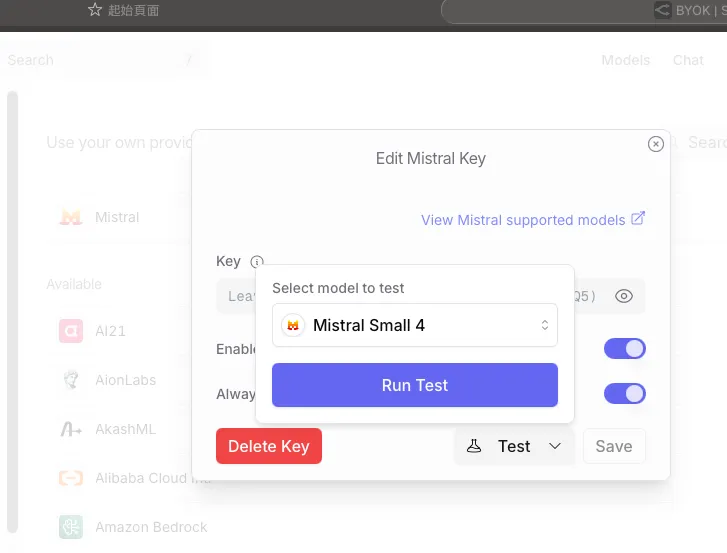Image resolution: width=727 pixels, height=553 pixels.
Task: Click the AI21 provider icon
Action: 70,331
